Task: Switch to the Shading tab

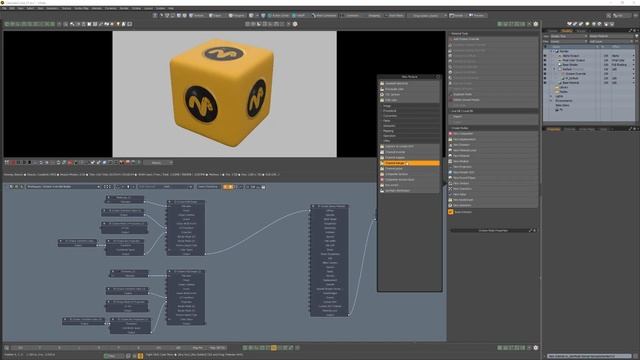Action: point(567,31)
